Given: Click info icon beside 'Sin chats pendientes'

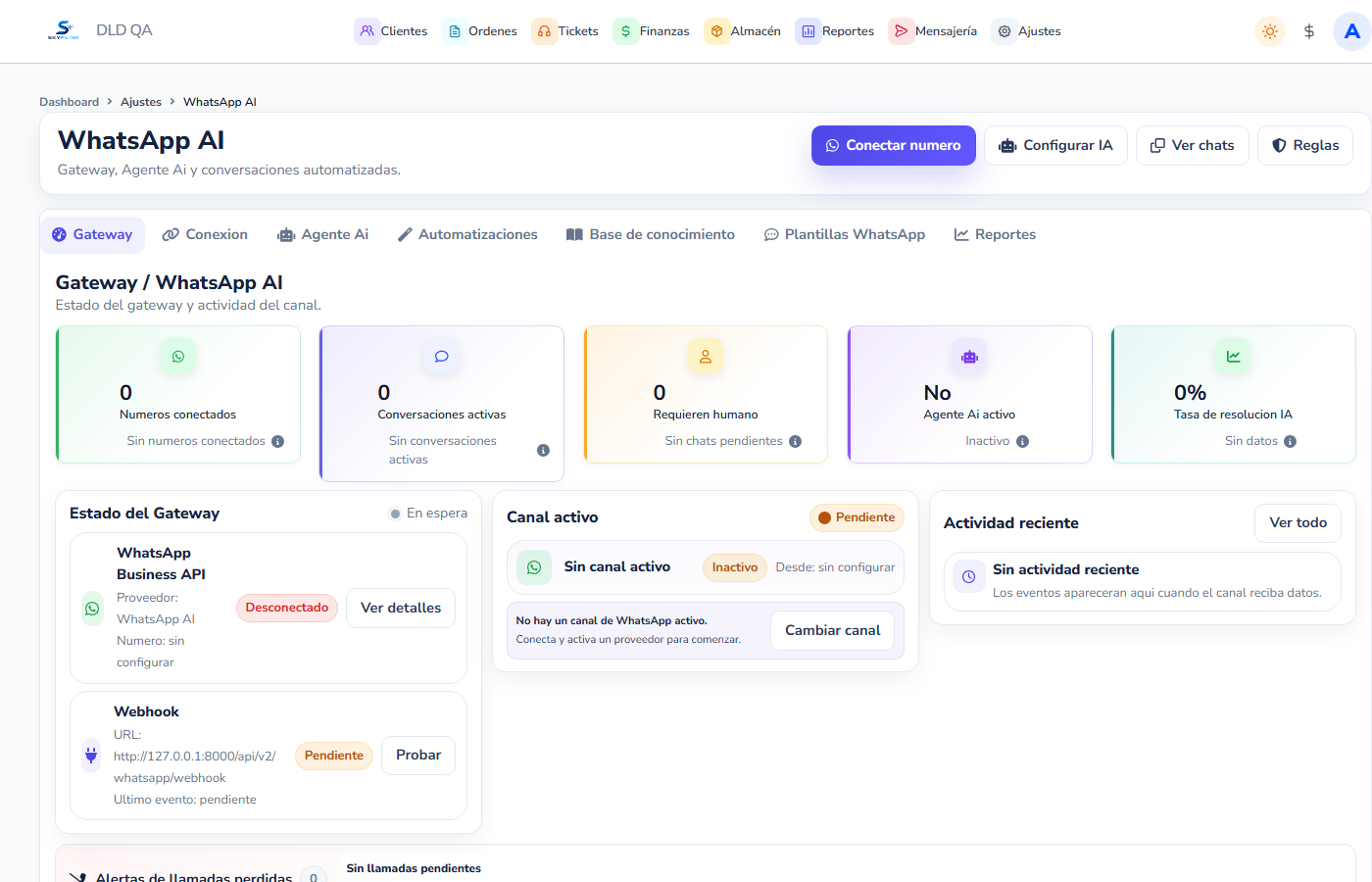Looking at the screenshot, I should pyautogui.click(x=796, y=442).
